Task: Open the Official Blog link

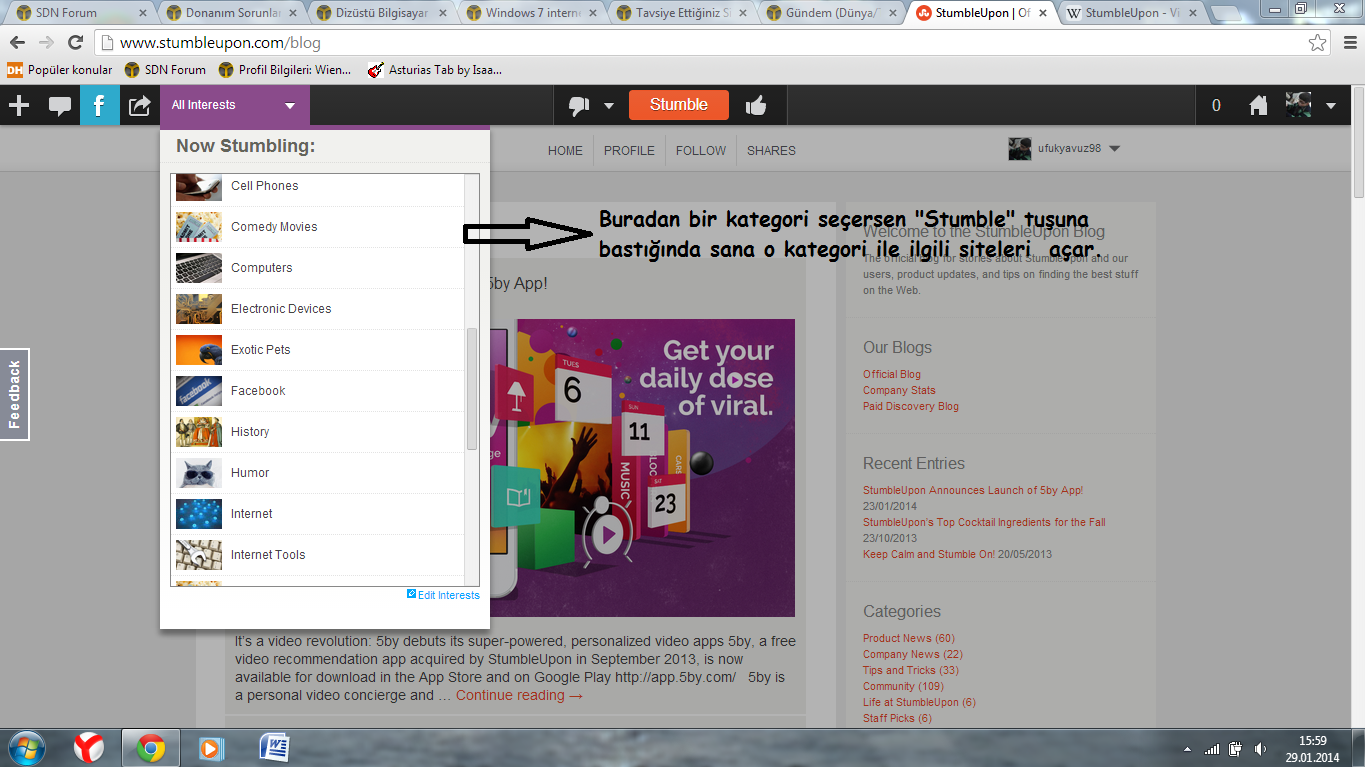Action: (892, 374)
